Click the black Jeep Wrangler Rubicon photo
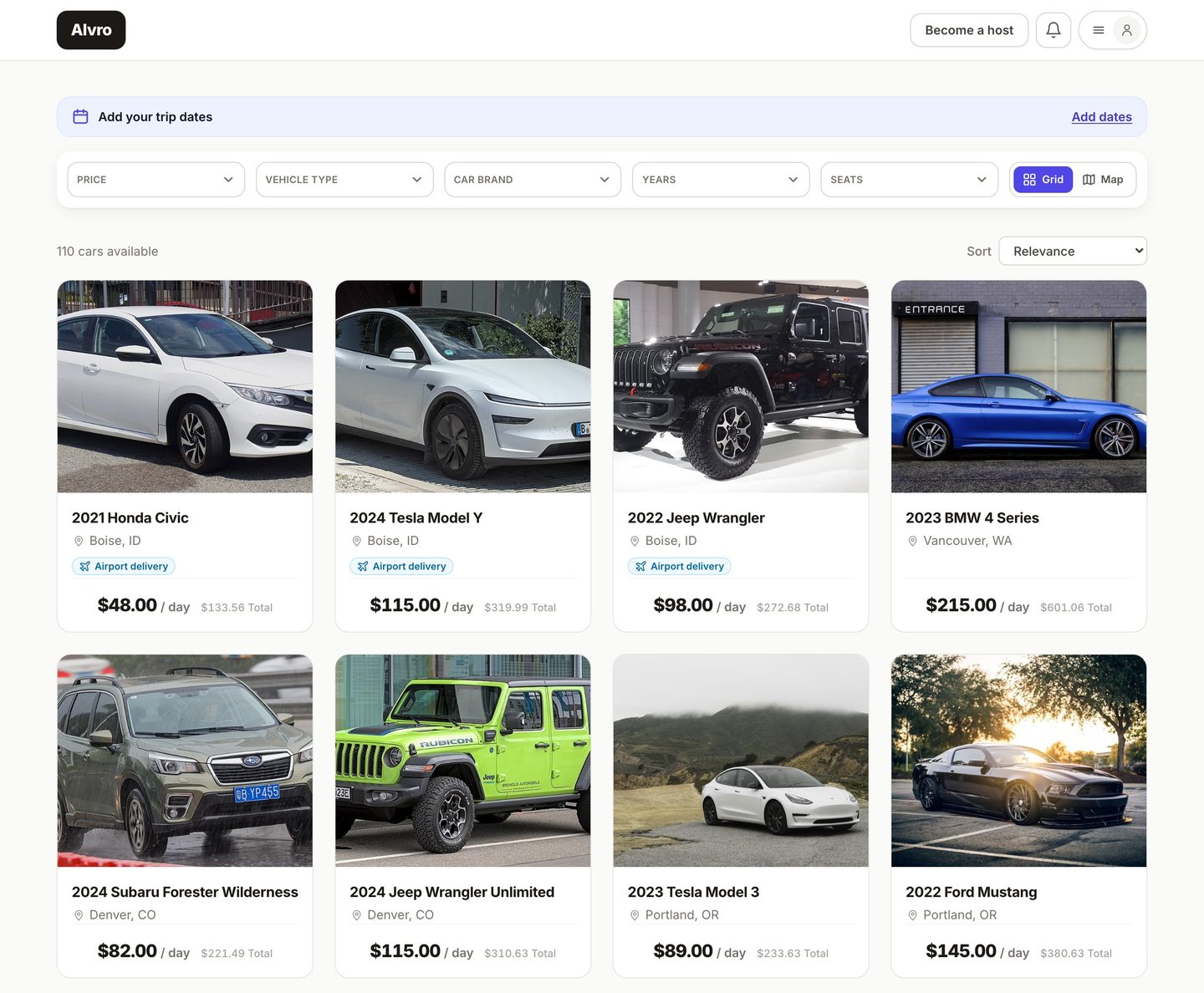The width and height of the screenshot is (1204, 993). [741, 386]
